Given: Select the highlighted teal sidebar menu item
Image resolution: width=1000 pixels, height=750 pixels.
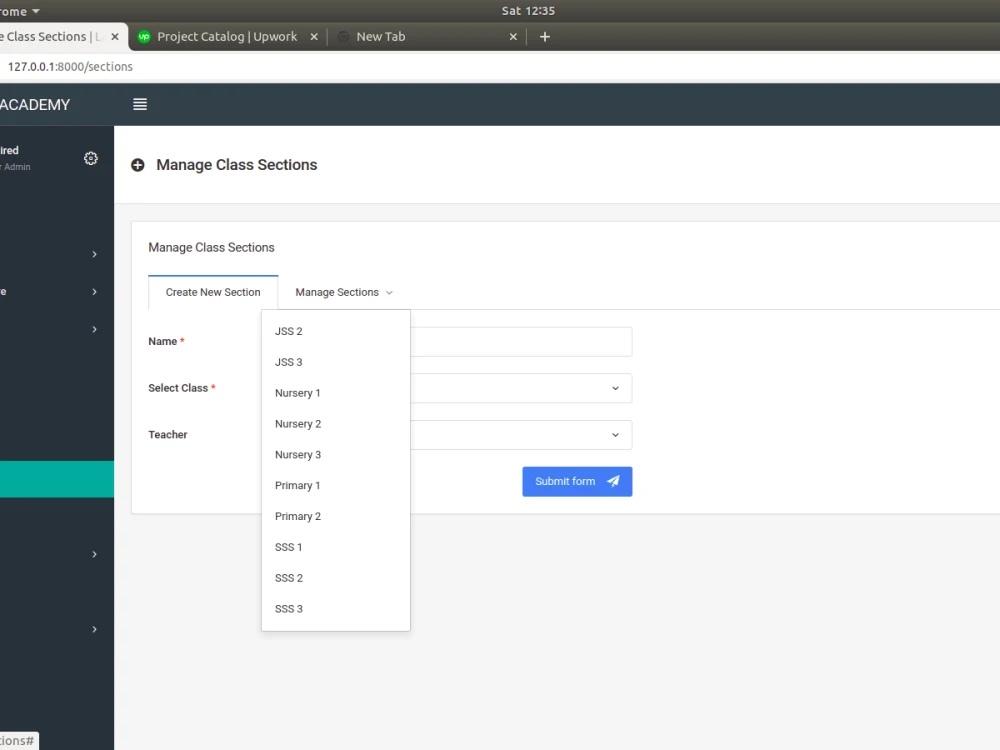Looking at the screenshot, I should pyautogui.click(x=57, y=479).
